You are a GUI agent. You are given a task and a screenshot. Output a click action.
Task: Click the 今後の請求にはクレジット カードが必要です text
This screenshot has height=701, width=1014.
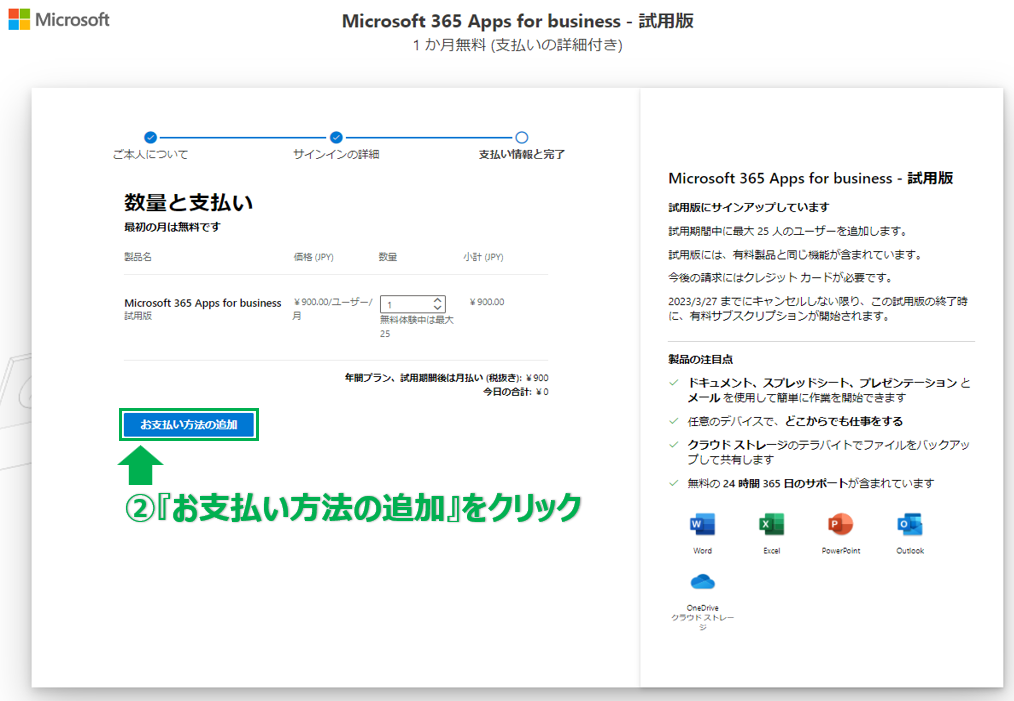click(781, 278)
